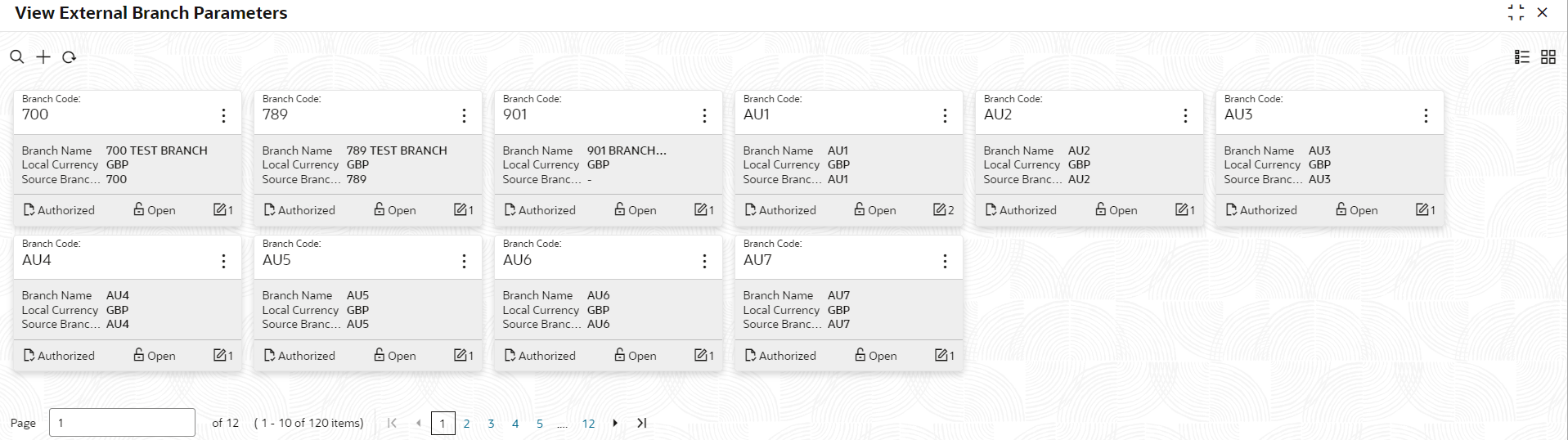Open the search magnifier icon
Screen dimensions: 1568x440
coord(16,56)
